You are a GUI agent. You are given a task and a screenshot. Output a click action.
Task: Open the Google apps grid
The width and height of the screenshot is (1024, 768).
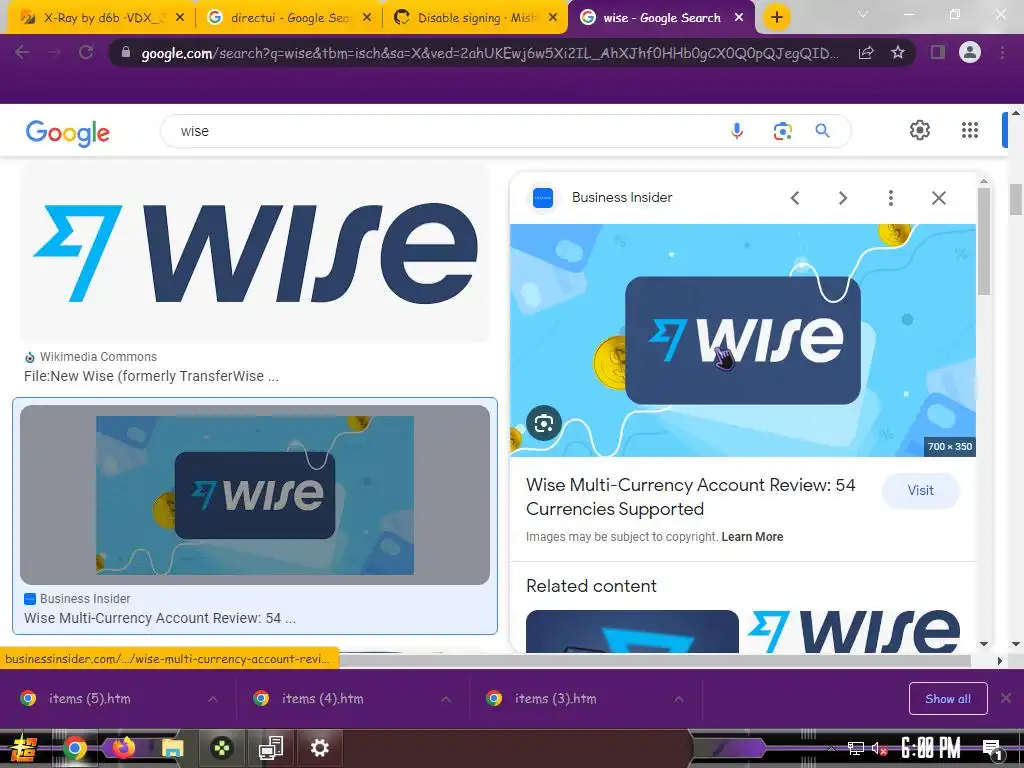[x=970, y=130]
